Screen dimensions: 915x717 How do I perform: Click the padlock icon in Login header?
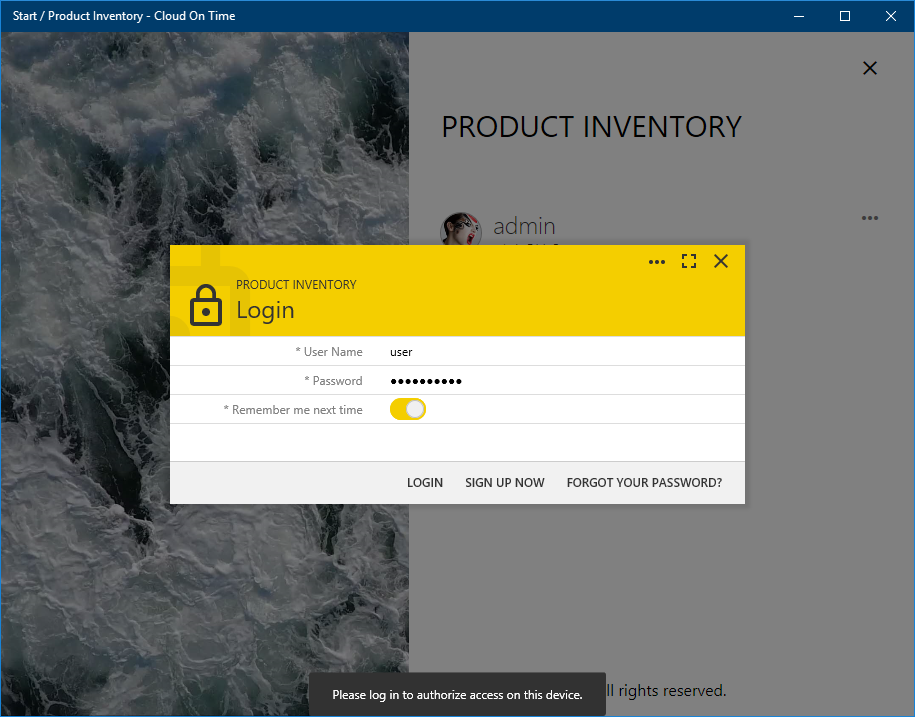(206, 306)
